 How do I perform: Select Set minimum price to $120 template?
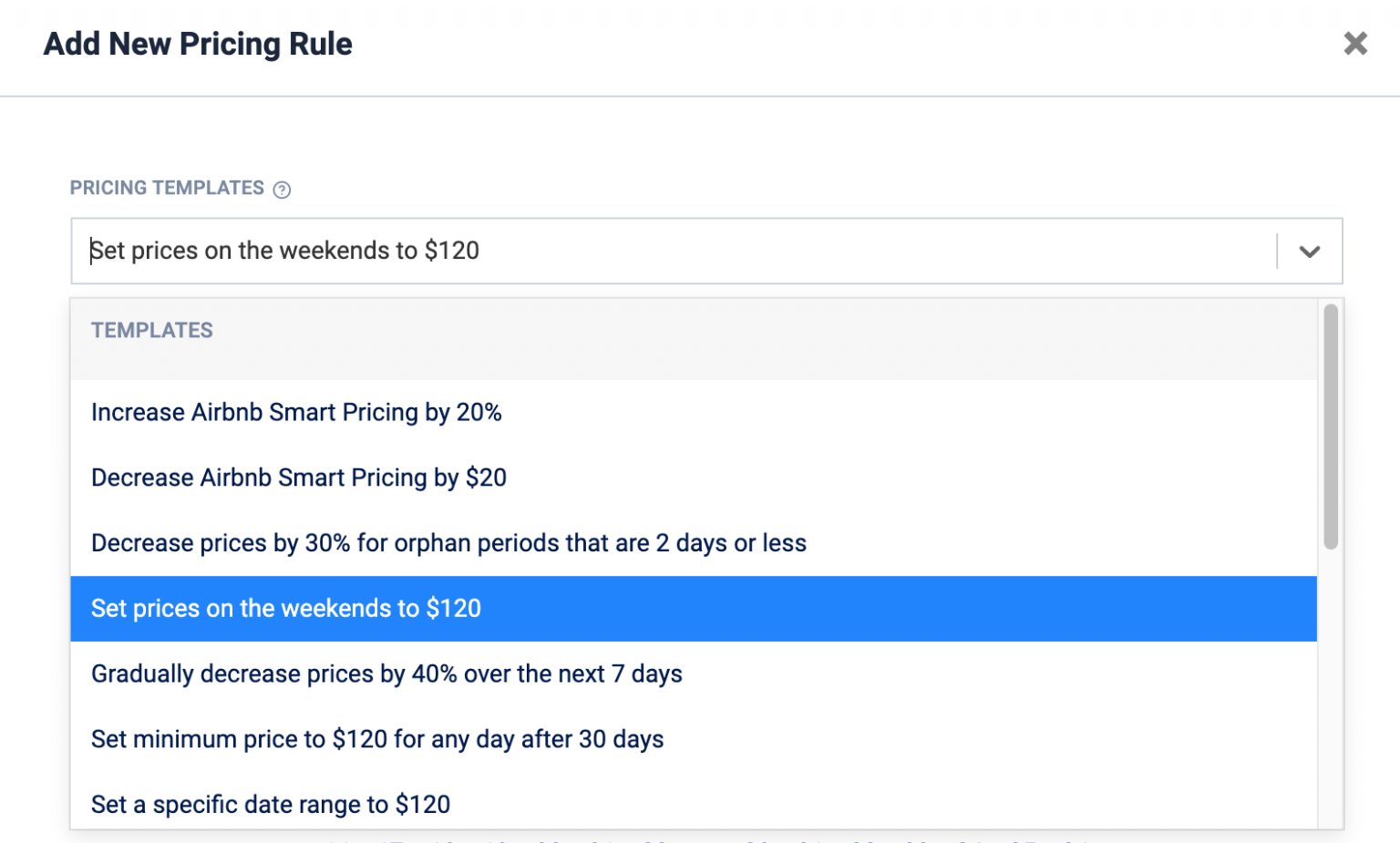[x=377, y=739]
